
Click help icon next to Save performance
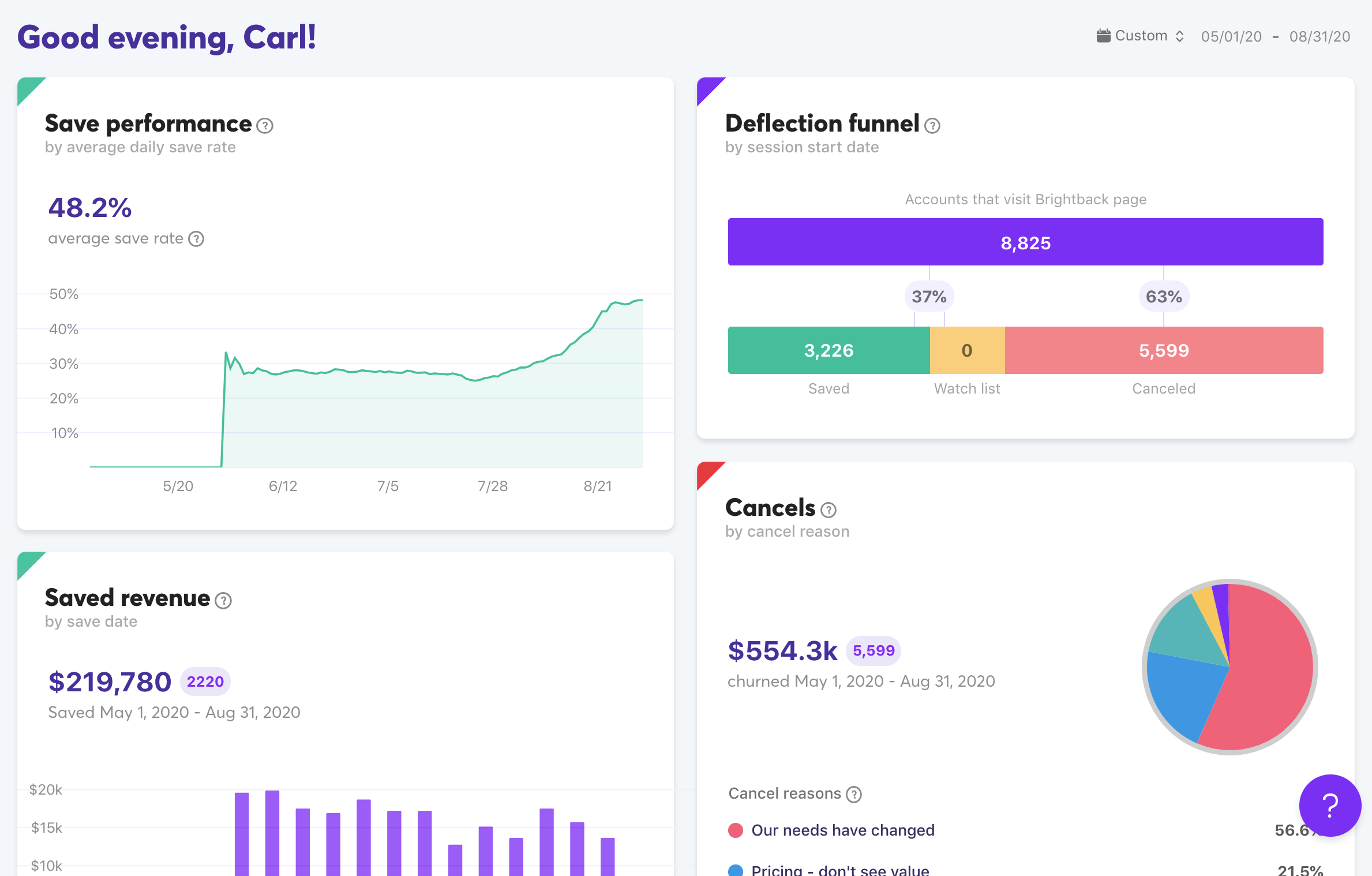[x=265, y=126]
